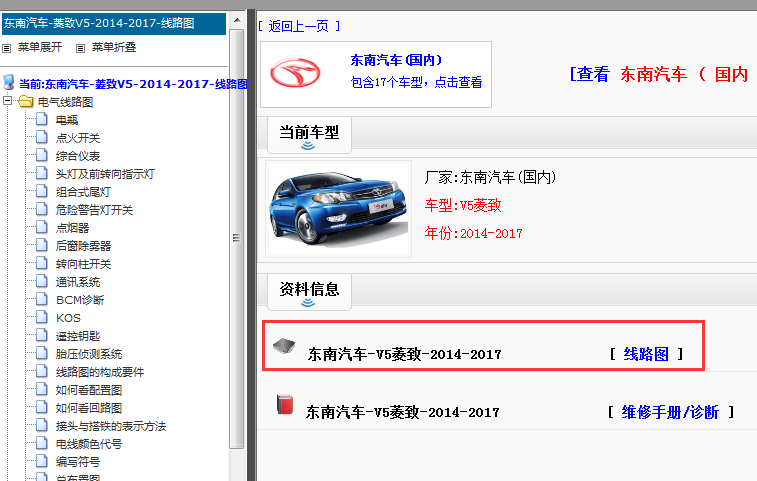Click the computer icon beside 当前 tree root
757x481 pixels.
click(x=9, y=82)
